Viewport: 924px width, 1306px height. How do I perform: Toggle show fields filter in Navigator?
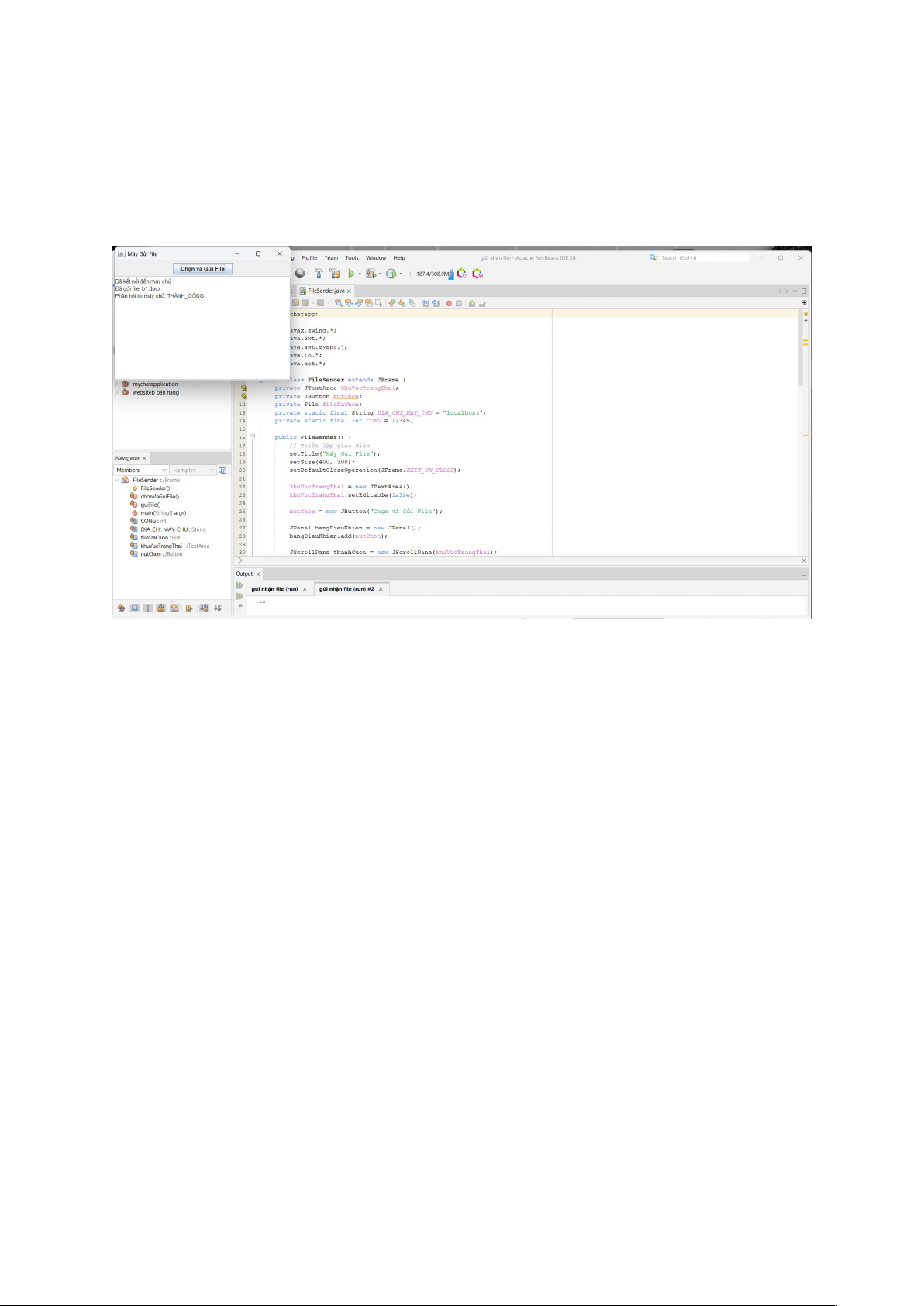pyautogui.click(x=134, y=608)
